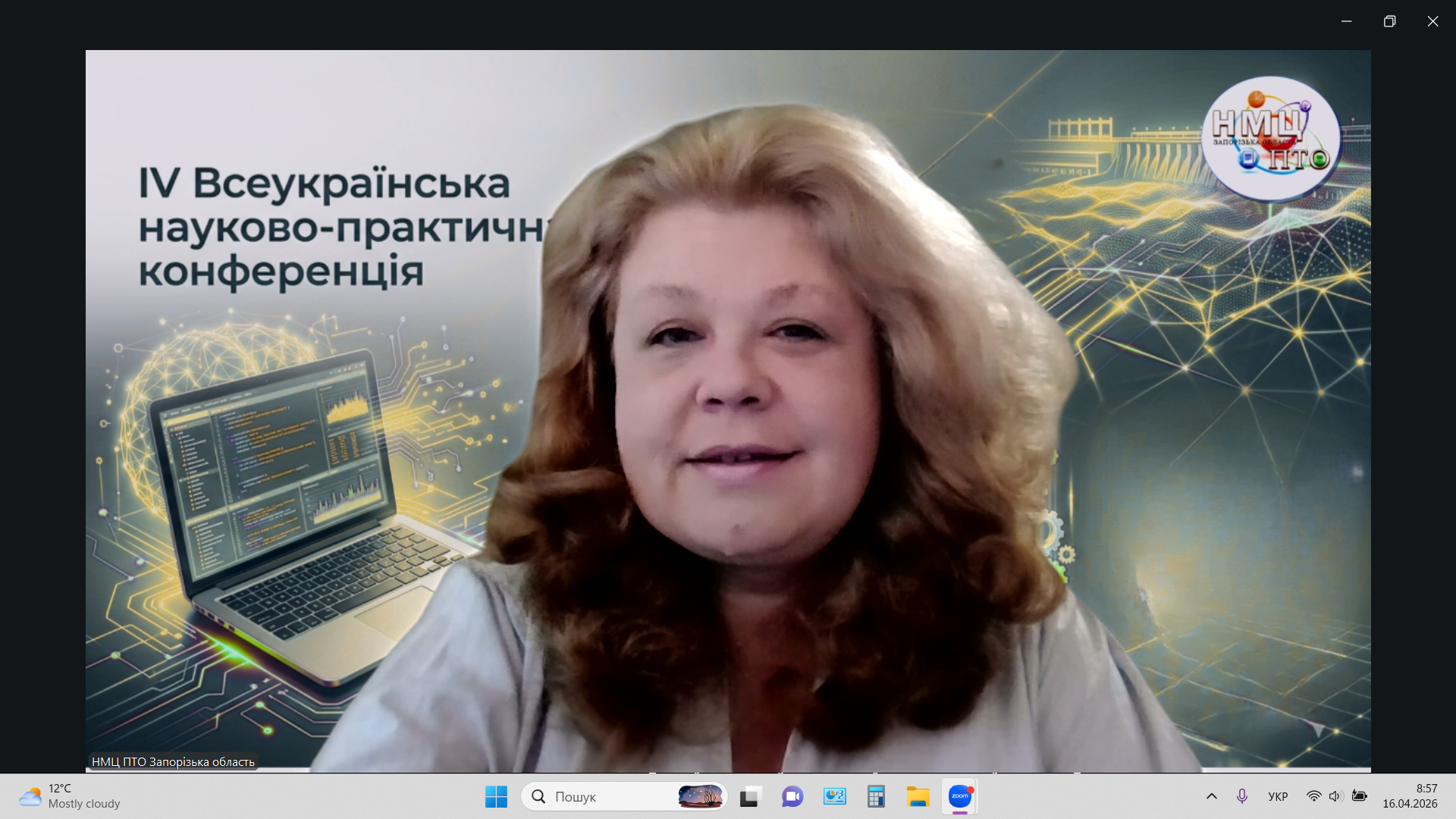The height and width of the screenshot is (819, 1456).
Task: Click the search highlight image in Пошук
Action: tap(700, 796)
